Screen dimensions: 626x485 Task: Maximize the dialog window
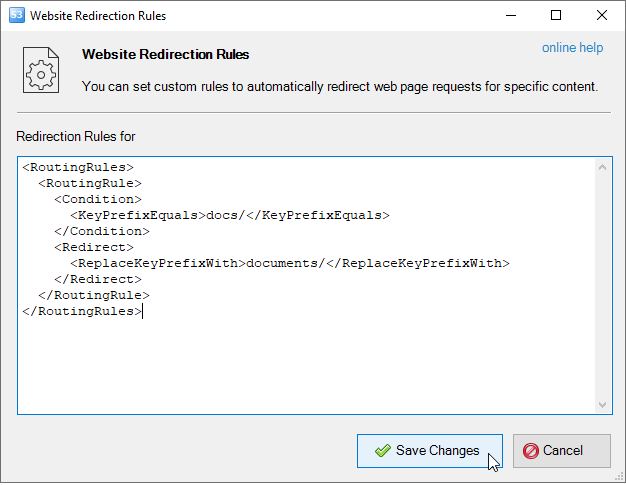pyautogui.click(x=556, y=16)
